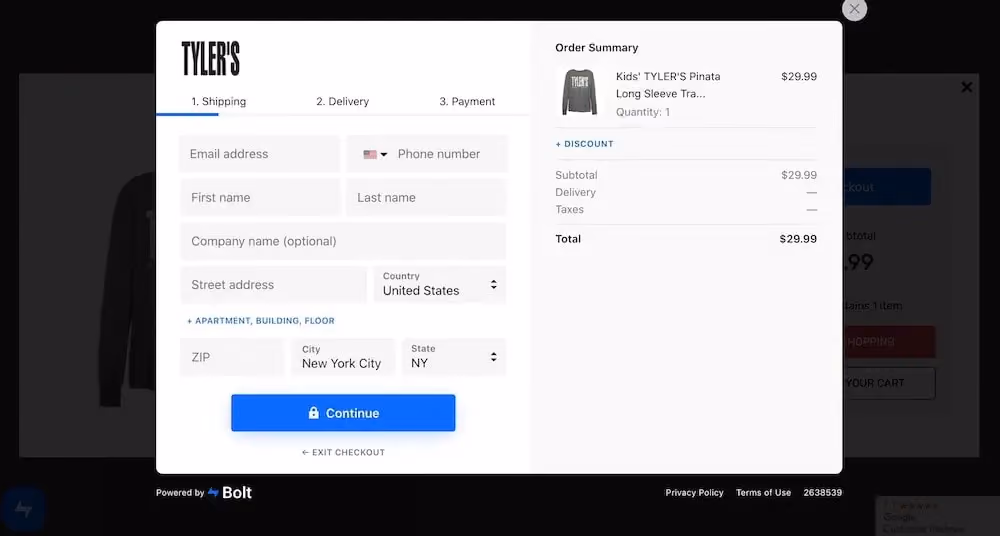The width and height of the screenshot is (1000, 536).
Task: Click the Exit Checkout link
Action: coord(343,452)
